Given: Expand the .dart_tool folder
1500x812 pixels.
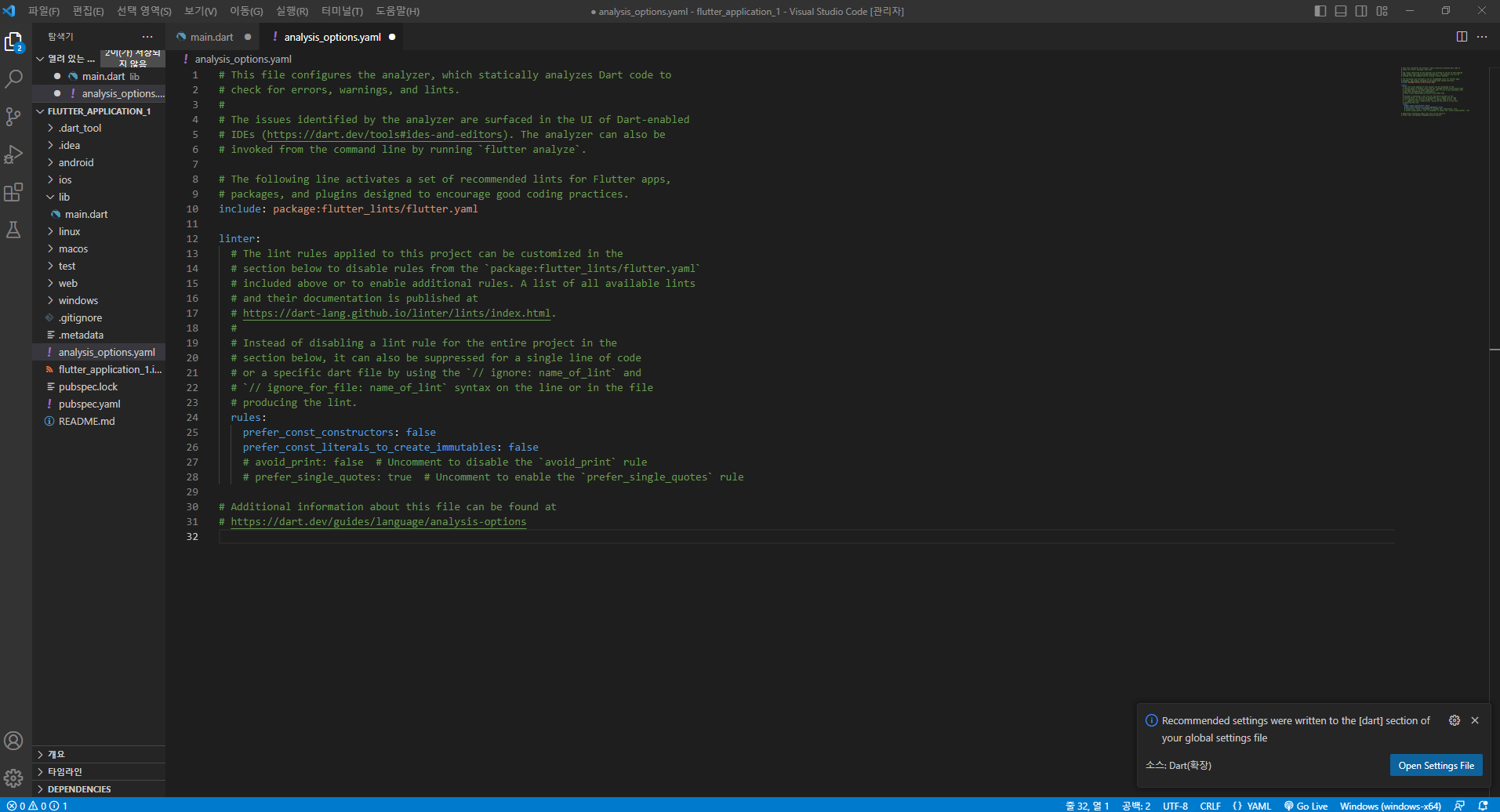Looking at the screenshot, I should (79, 128).
